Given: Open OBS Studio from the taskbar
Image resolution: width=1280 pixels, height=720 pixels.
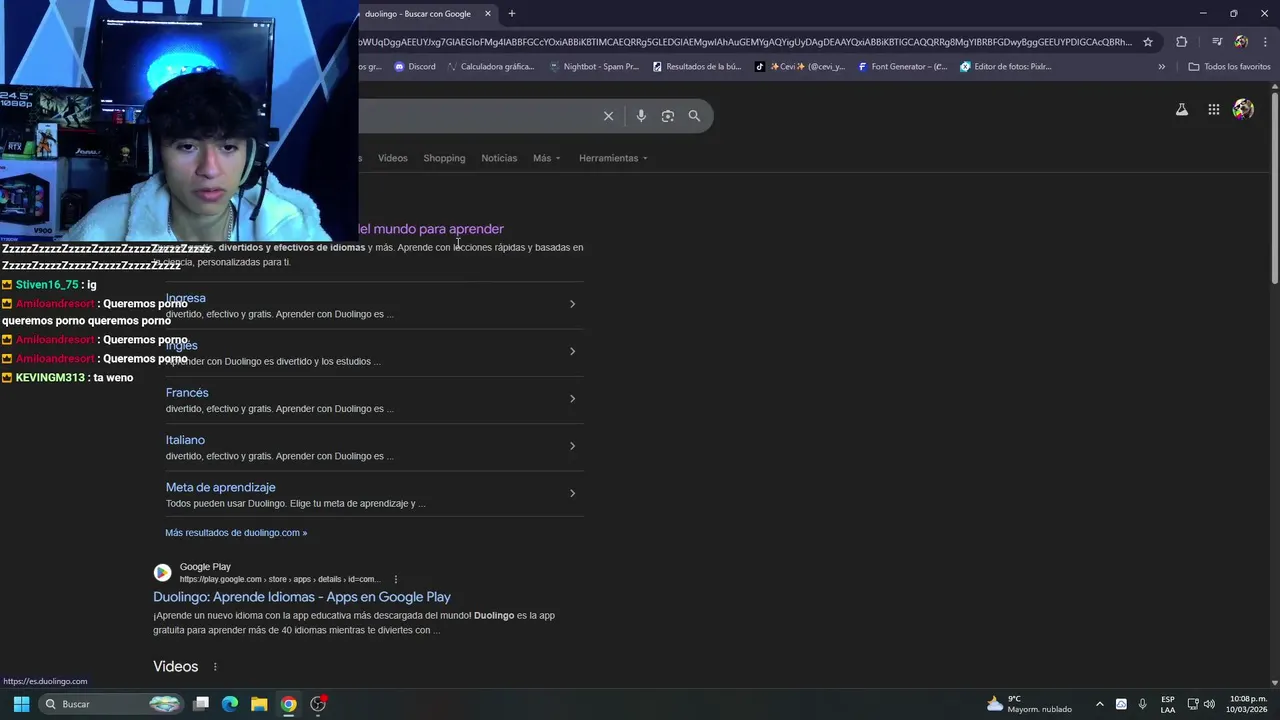Looking at the screenshot, I should point(318,704).
